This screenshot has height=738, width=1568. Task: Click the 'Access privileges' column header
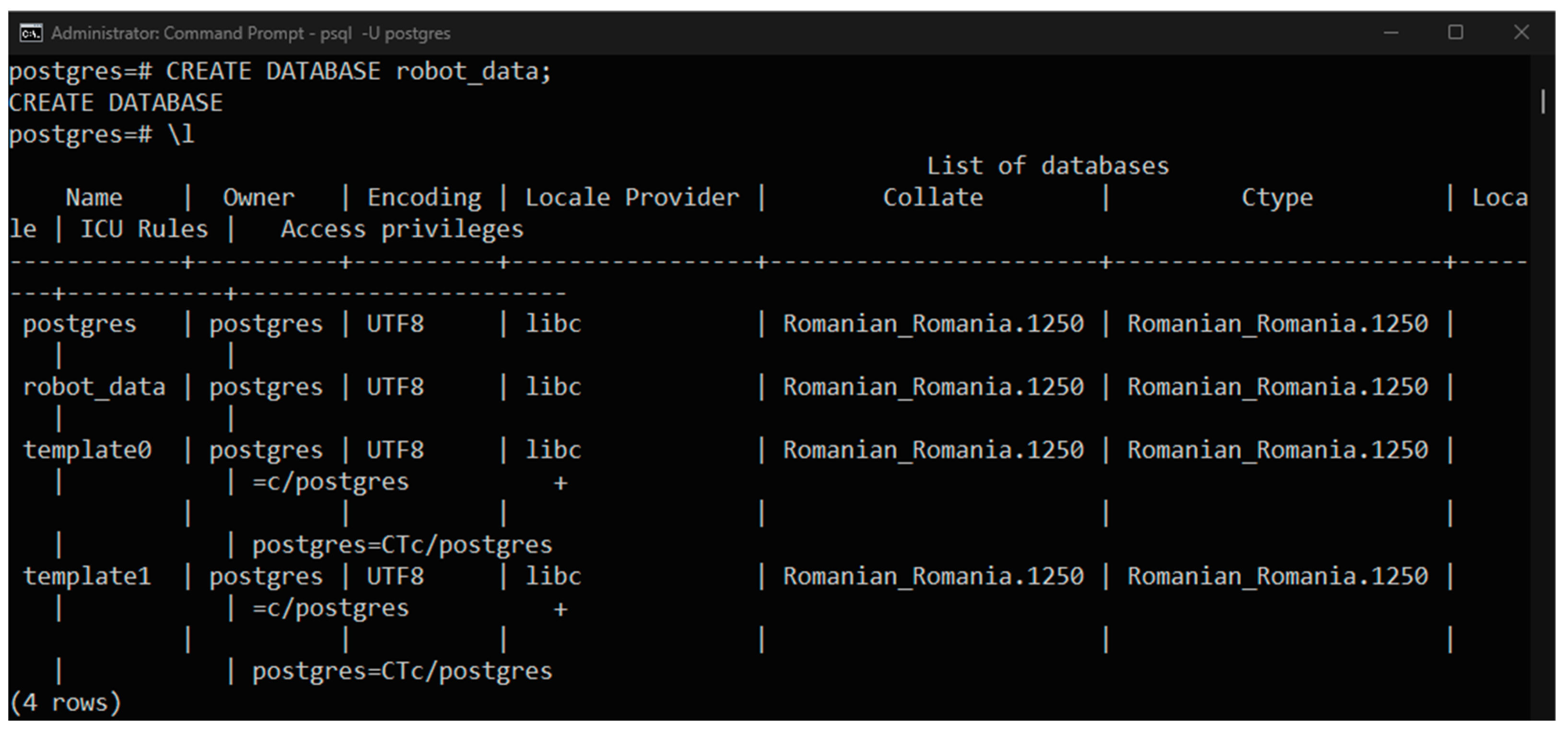point(402,229)
